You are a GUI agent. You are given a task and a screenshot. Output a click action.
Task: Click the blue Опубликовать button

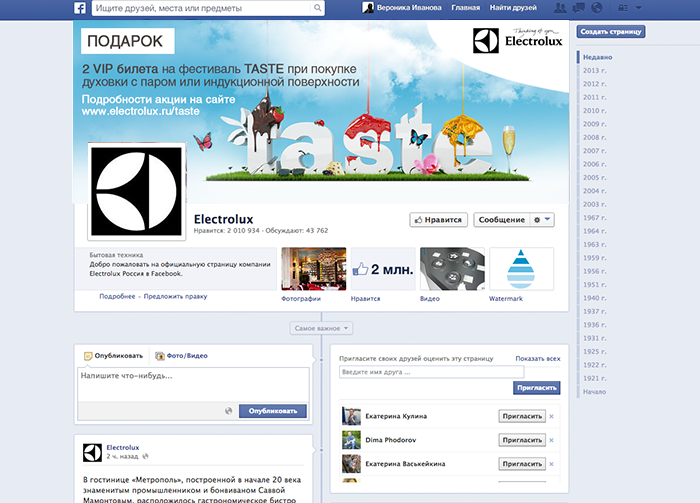point(273,411)
